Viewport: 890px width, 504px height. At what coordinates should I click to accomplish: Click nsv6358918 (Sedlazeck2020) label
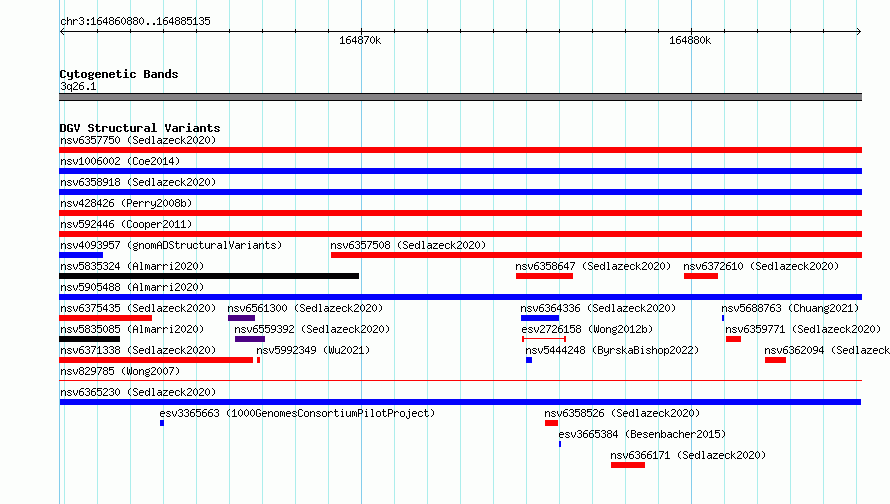(138, 182)
